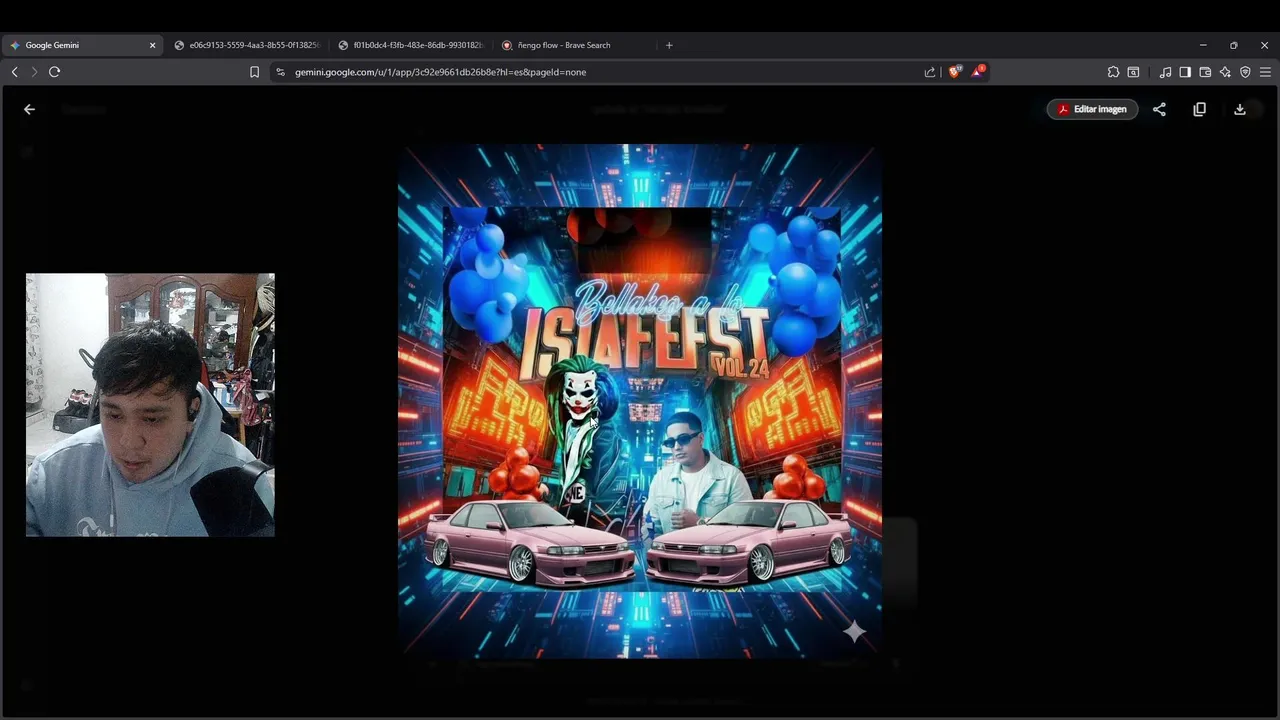Open the extensions puzzle icon
1280x720 pixels.
tap(1113, 72)
